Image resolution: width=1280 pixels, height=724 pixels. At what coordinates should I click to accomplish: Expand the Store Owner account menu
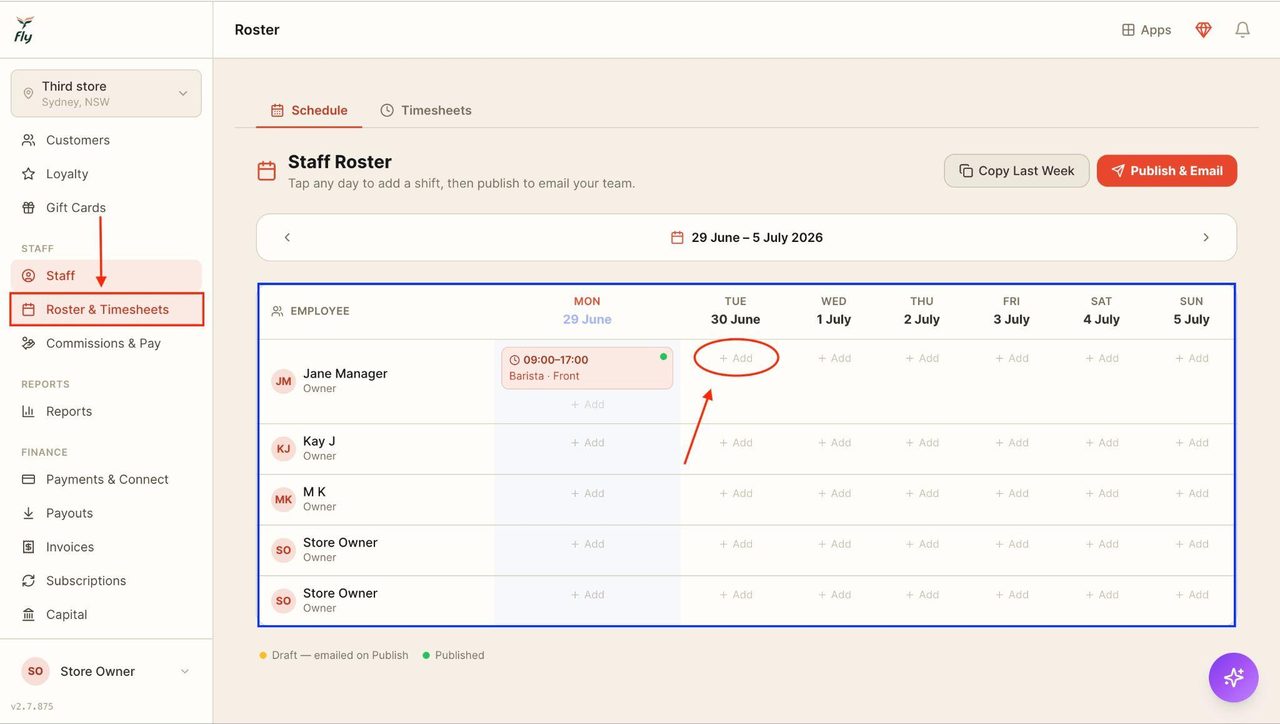[x=106, y=671]
